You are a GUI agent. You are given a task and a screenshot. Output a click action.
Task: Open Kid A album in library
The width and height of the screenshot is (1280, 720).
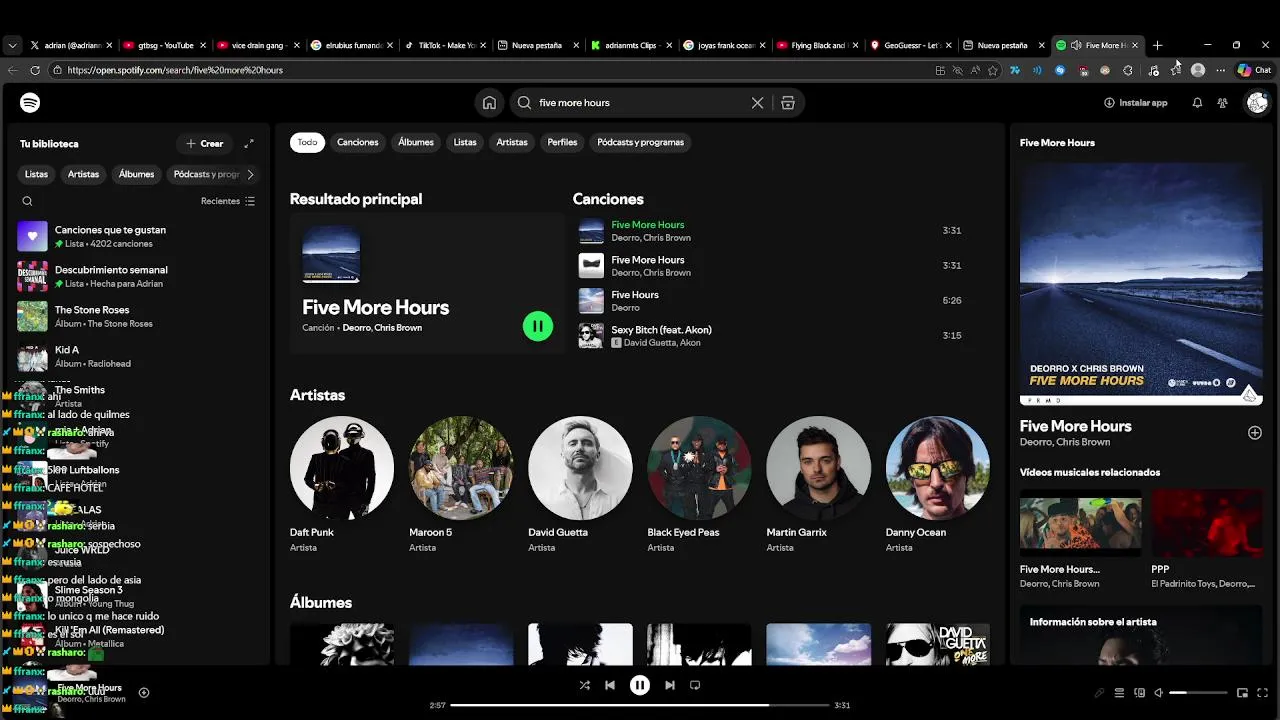click(x=137, y=356)
